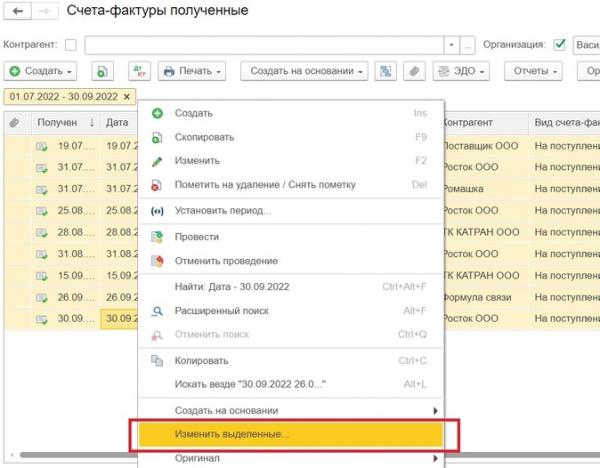Click into the Контрагент input field
Screen dimensions: 600x468
[x=264, y=45]
